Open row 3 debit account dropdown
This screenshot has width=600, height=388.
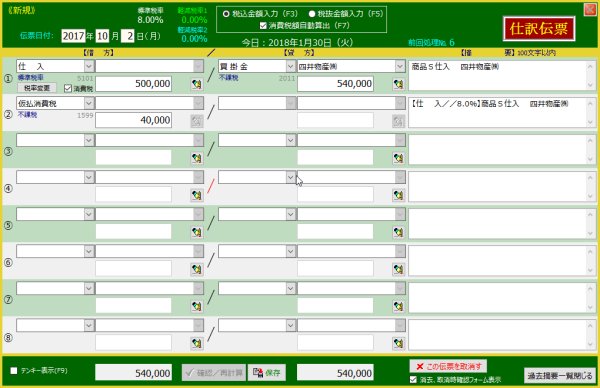coord(89,140)
